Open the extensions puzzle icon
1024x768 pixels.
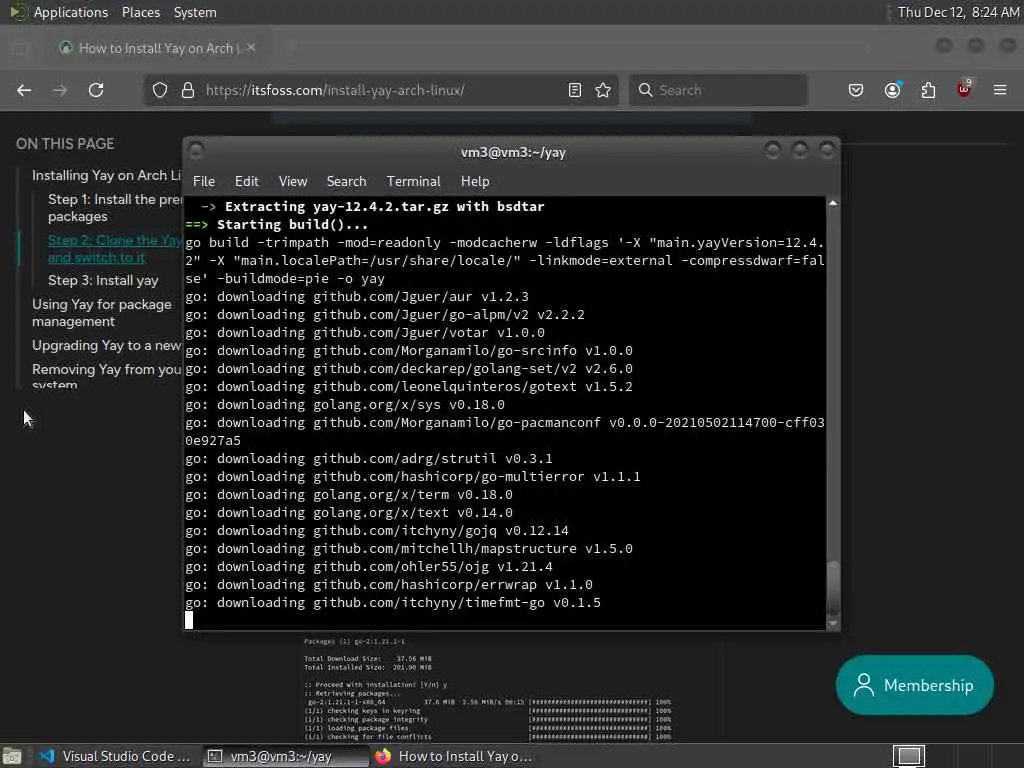(x=928, y=90)
